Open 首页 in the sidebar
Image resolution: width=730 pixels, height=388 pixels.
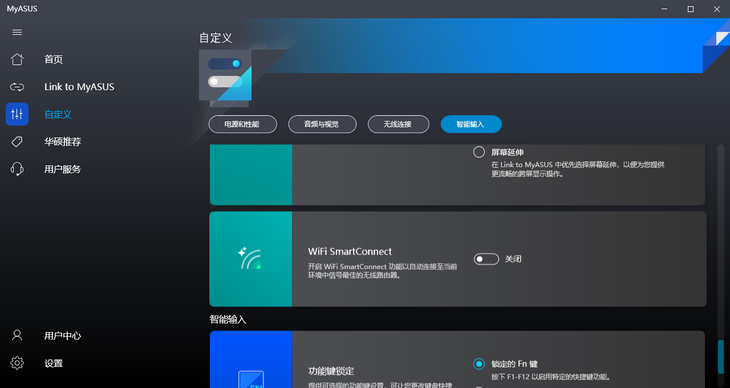point(54,60)
